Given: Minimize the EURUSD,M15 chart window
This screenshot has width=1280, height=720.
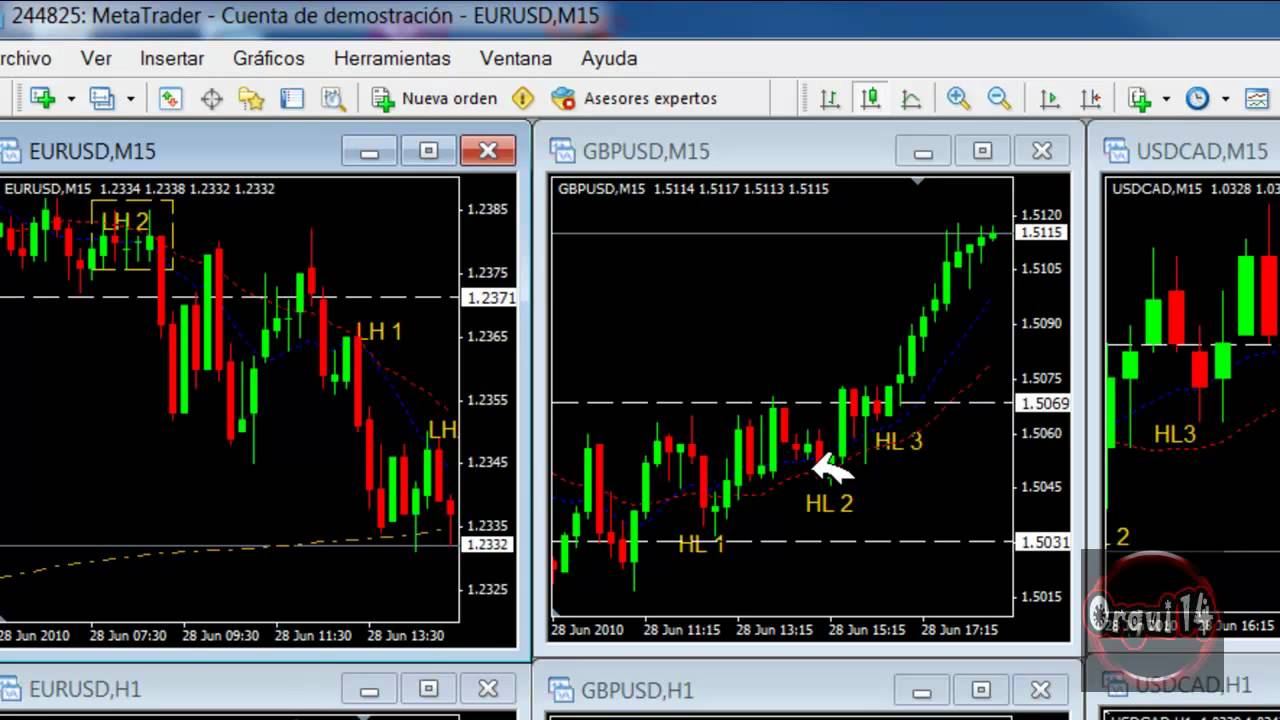Looking at the screenshot, I should point(370,151).
